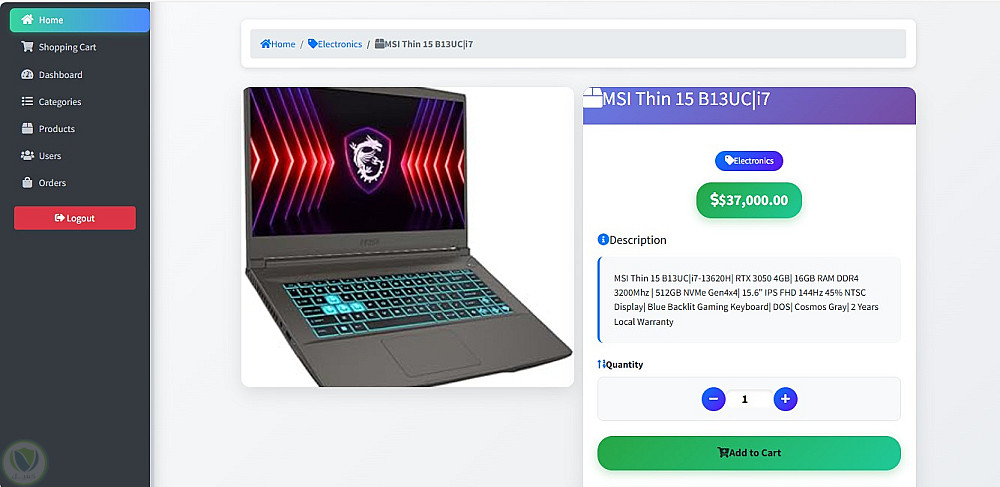
Task: Increase quantity with the plus button
Action: (786, 399)
